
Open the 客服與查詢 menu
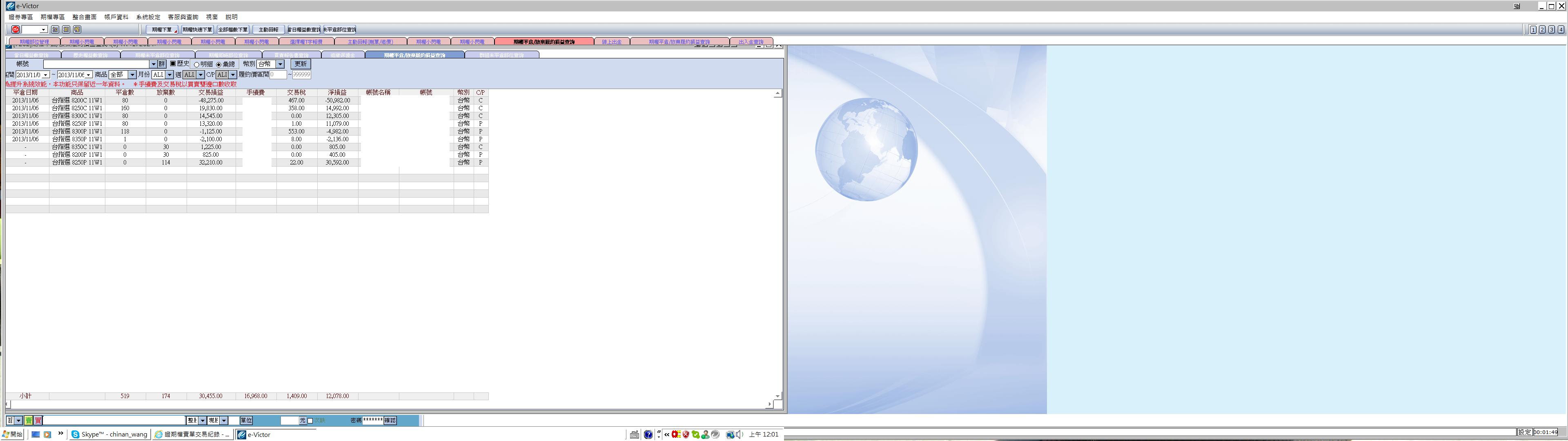(x=183, y=17)
